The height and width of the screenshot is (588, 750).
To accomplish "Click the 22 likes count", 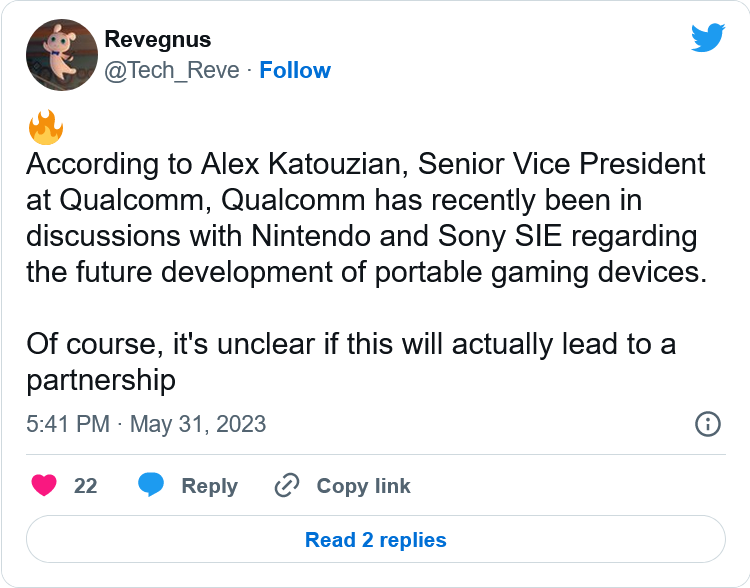I will coord(86,485).
